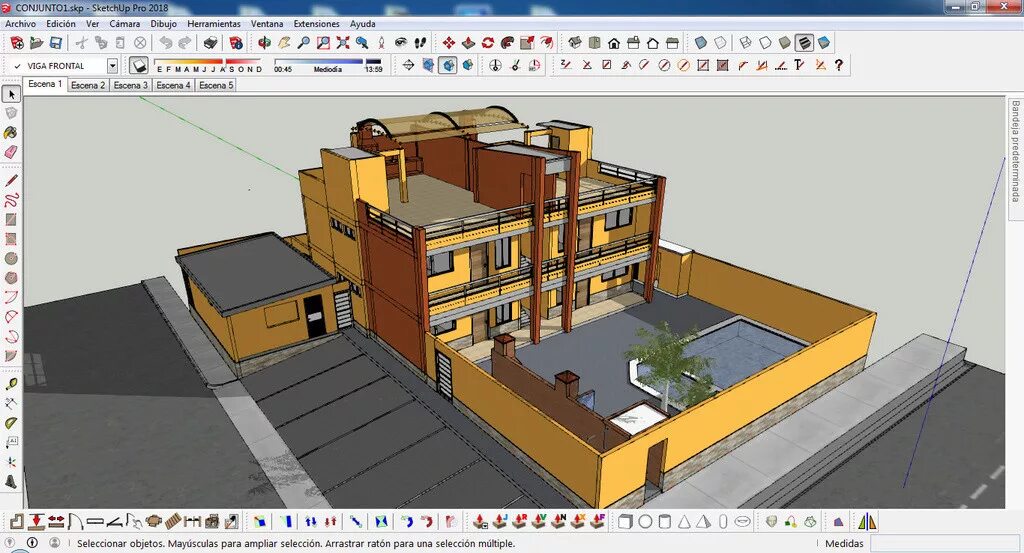Switch to Iso standard view
Viewport: 1024px width, 553px height.
coord(575,43)
